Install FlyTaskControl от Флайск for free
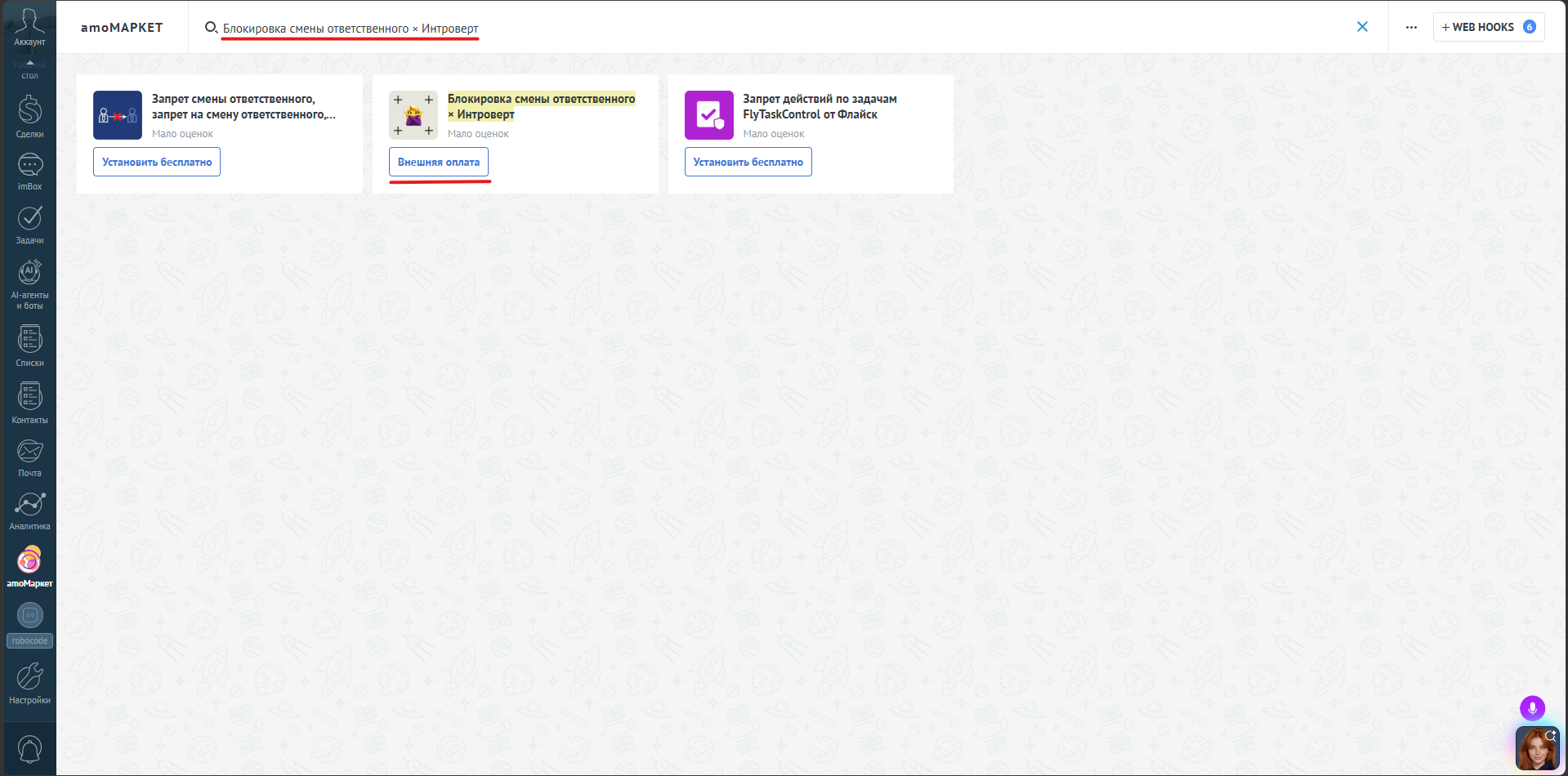 tap(748, 162)
